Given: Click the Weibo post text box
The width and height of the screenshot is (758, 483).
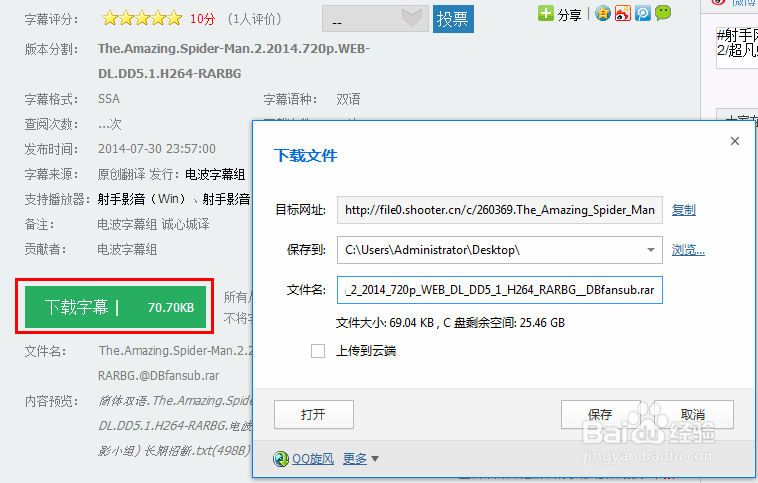Looking at the screenshot, I should (x=737, y=46).
